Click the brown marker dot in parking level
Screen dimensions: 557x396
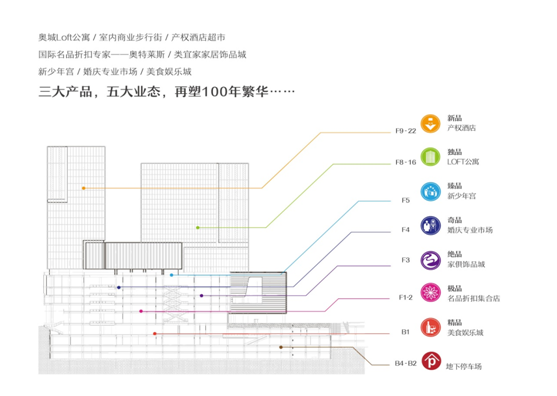point(281,347)
